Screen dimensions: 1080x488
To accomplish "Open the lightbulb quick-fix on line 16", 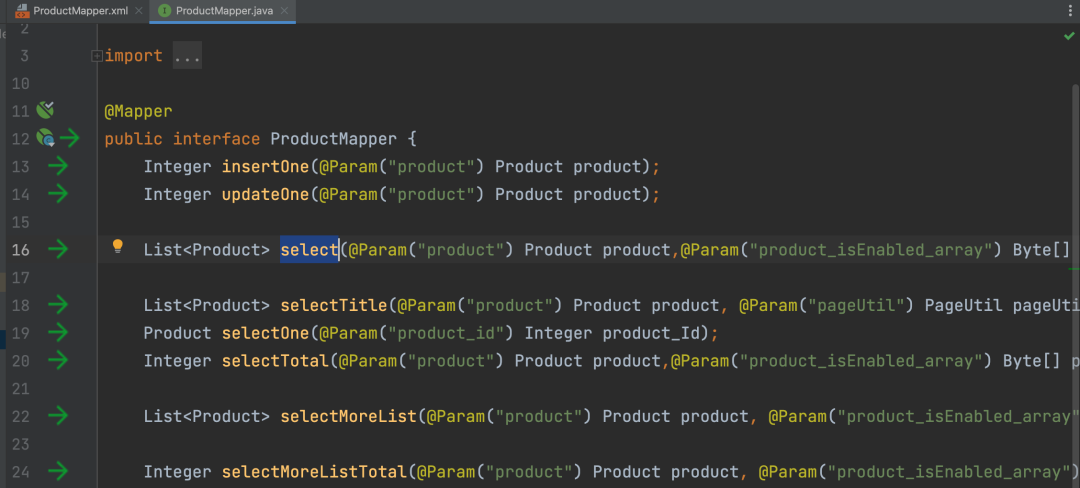I will point(117,247).
